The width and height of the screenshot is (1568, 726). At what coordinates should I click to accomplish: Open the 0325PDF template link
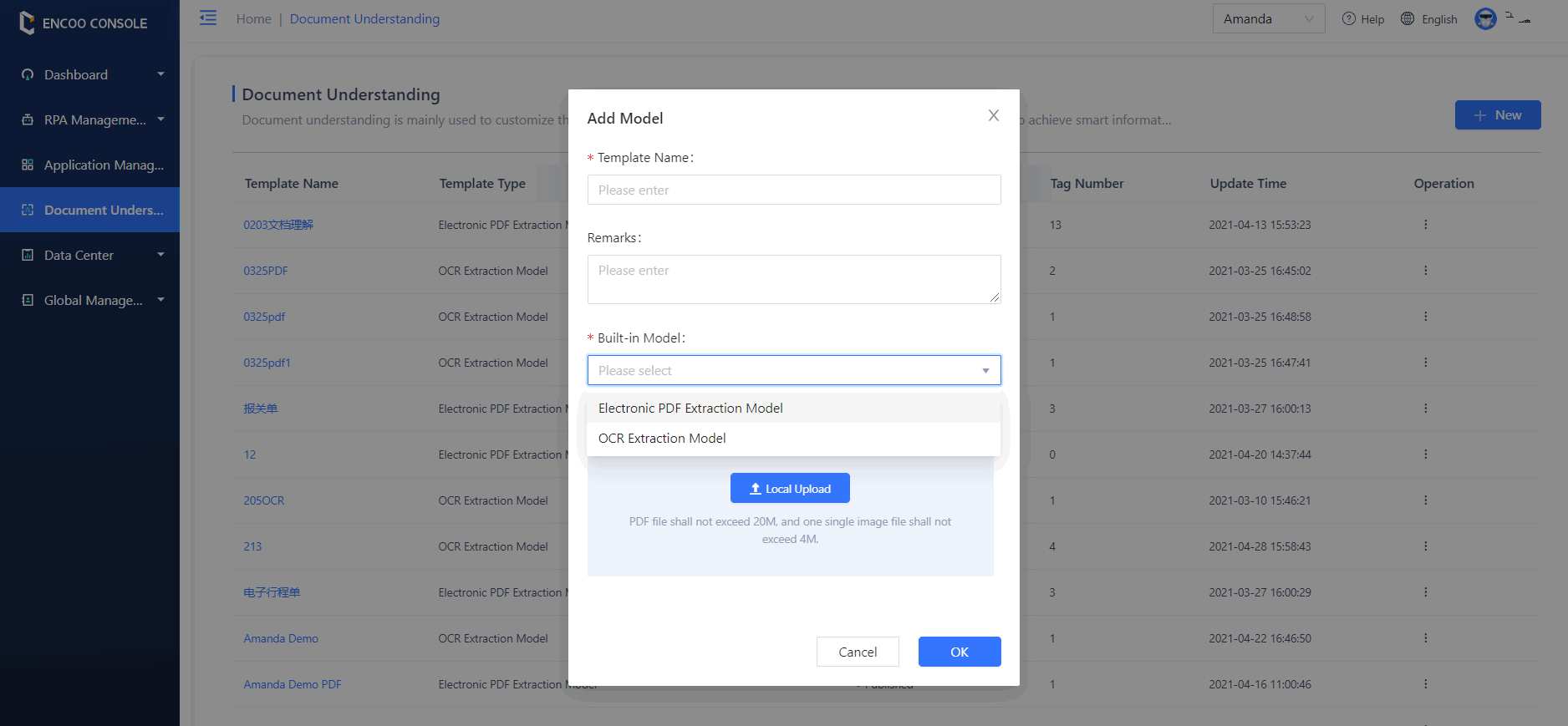[266, 271]
